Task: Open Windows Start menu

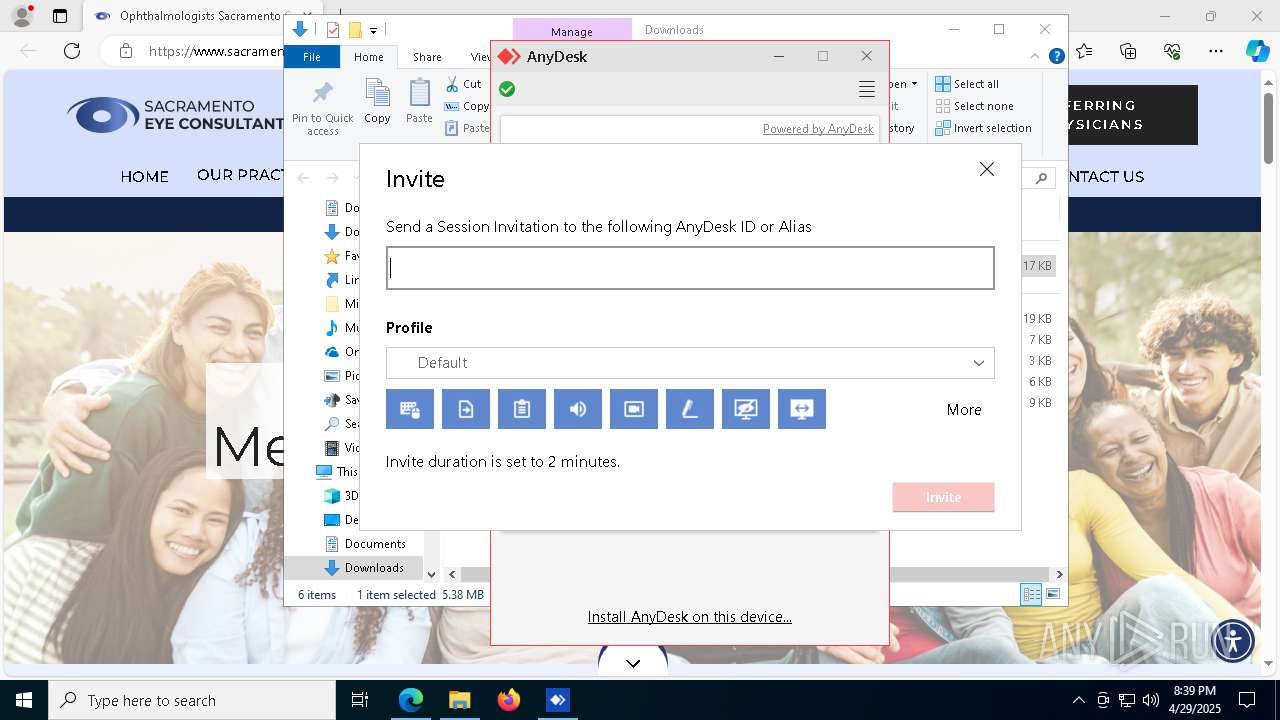Action: (24, 700)
